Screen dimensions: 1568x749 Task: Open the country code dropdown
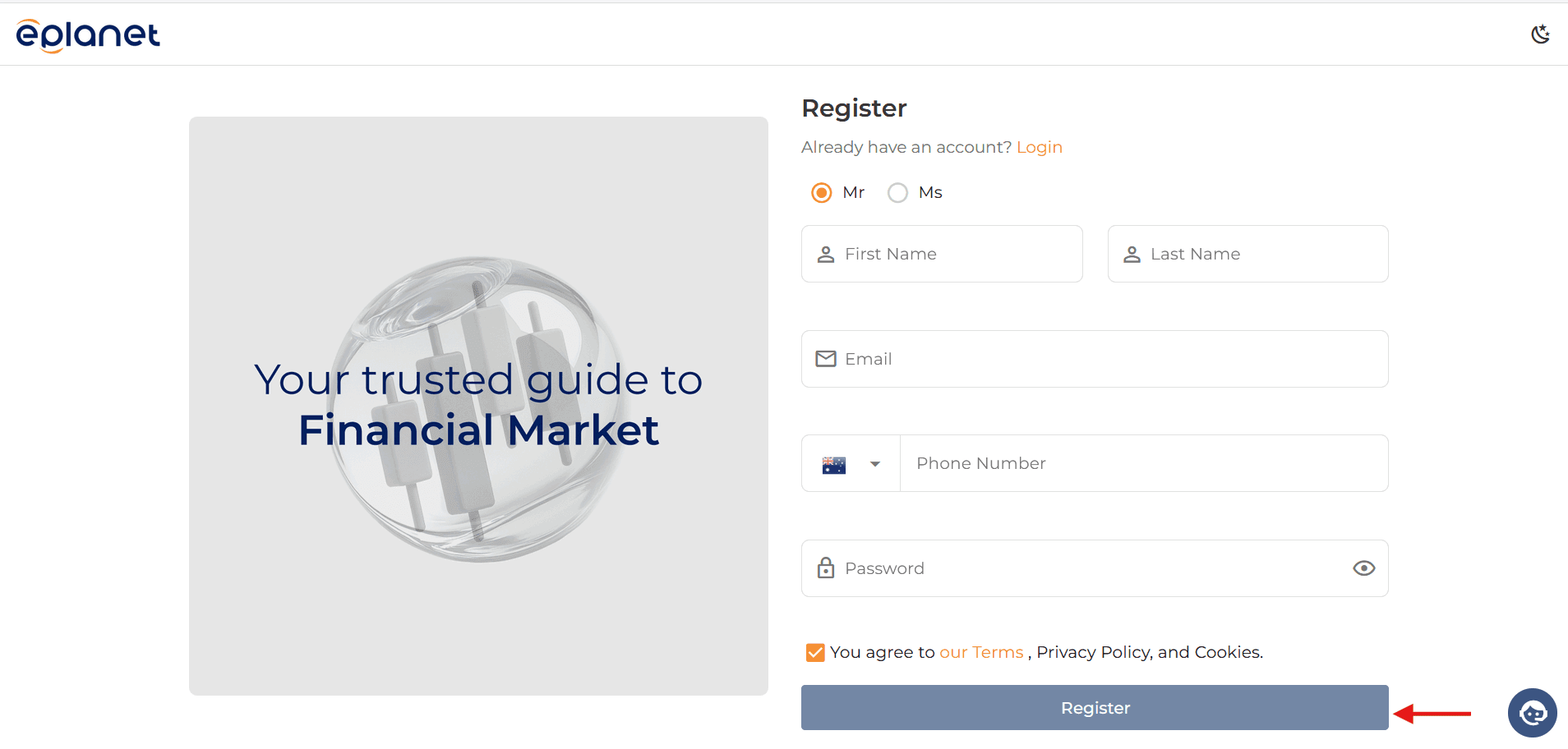click(851, 463)
